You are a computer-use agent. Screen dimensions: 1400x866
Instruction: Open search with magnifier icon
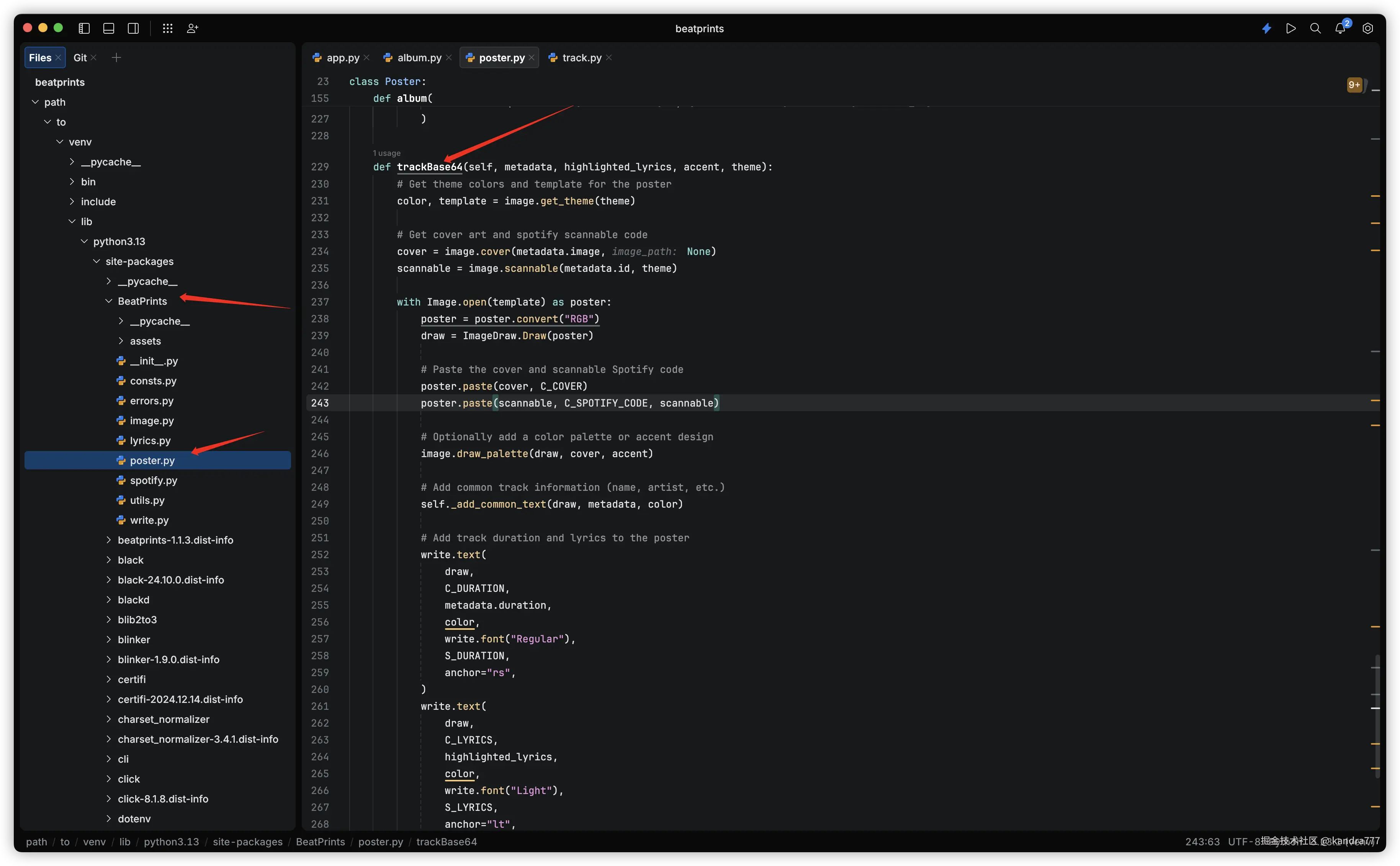(1315, 28)
